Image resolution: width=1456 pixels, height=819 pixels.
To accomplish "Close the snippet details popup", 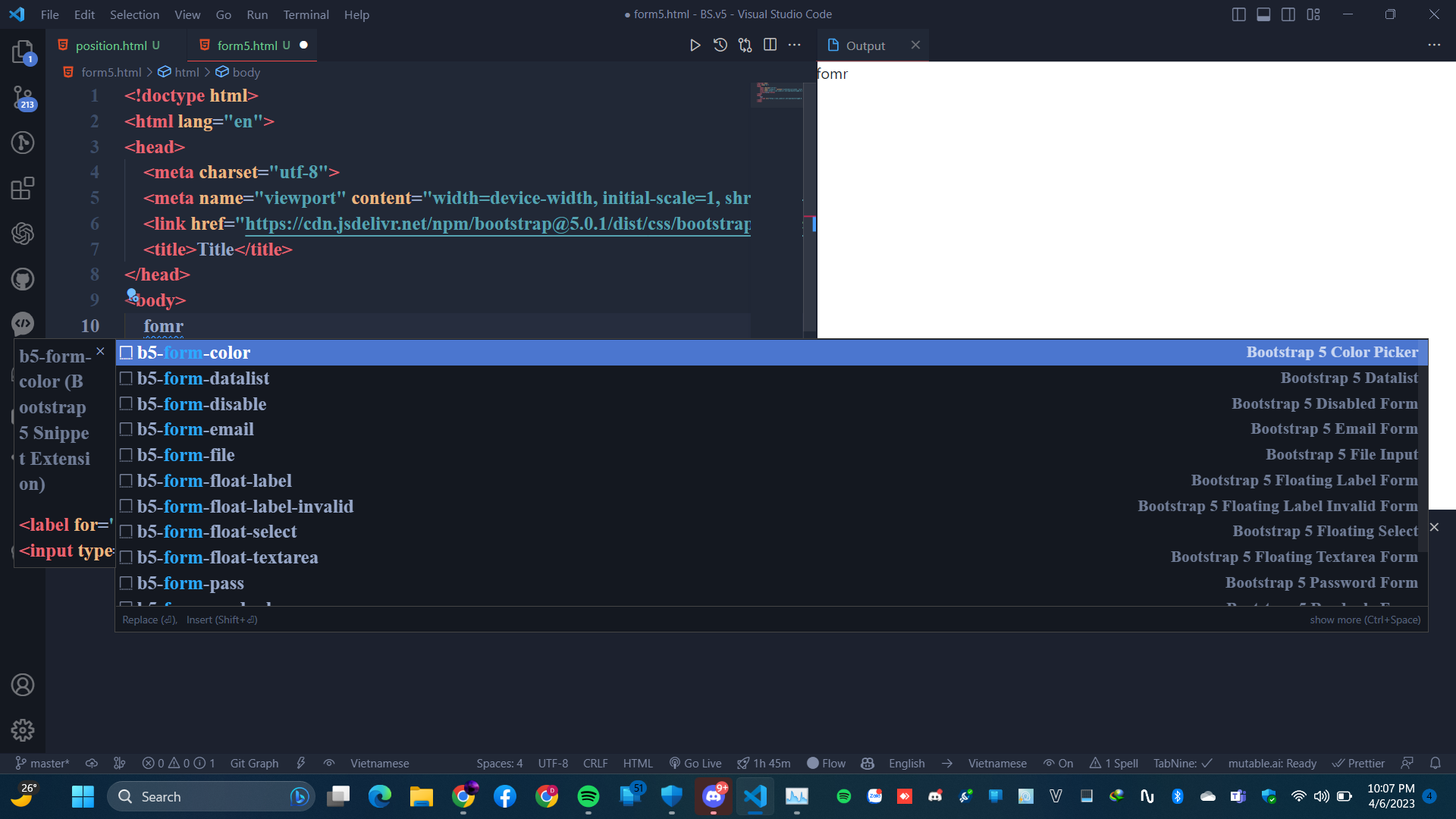I will (100, 351).
